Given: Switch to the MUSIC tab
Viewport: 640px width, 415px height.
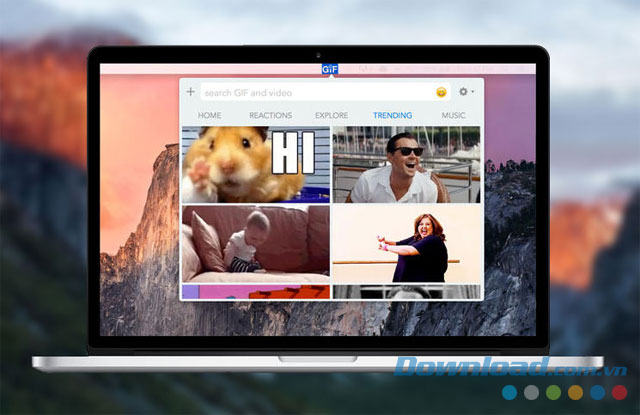Looking at the screenshot, I should tap(453, 116).
